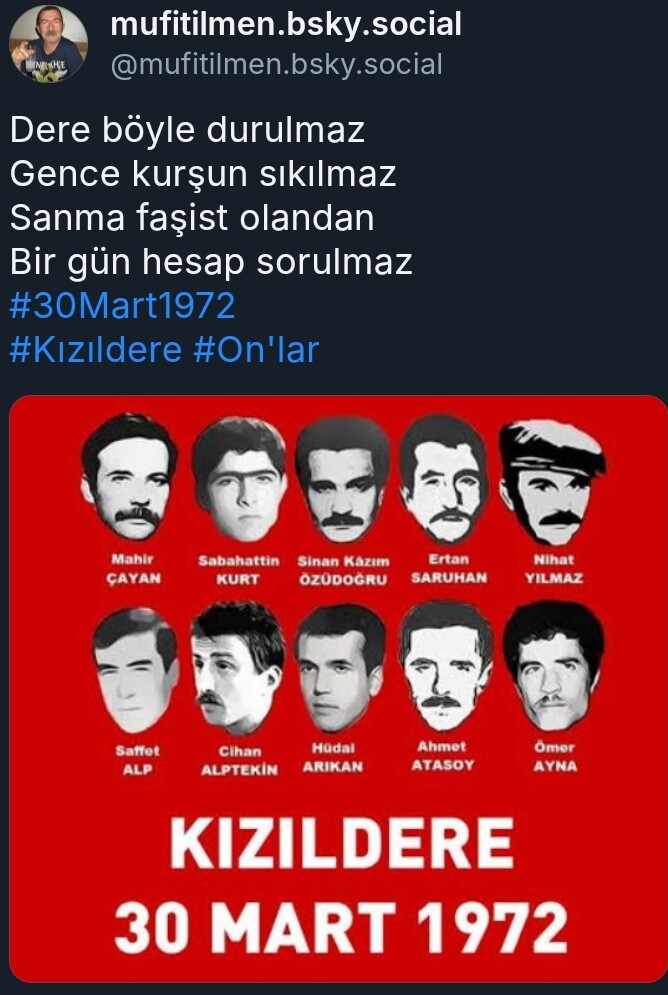Image resolution: width=668 pixels, height=995 pixels.
Task: Click Hüdai Arıkan's face
Action: (x=340, y=668)
